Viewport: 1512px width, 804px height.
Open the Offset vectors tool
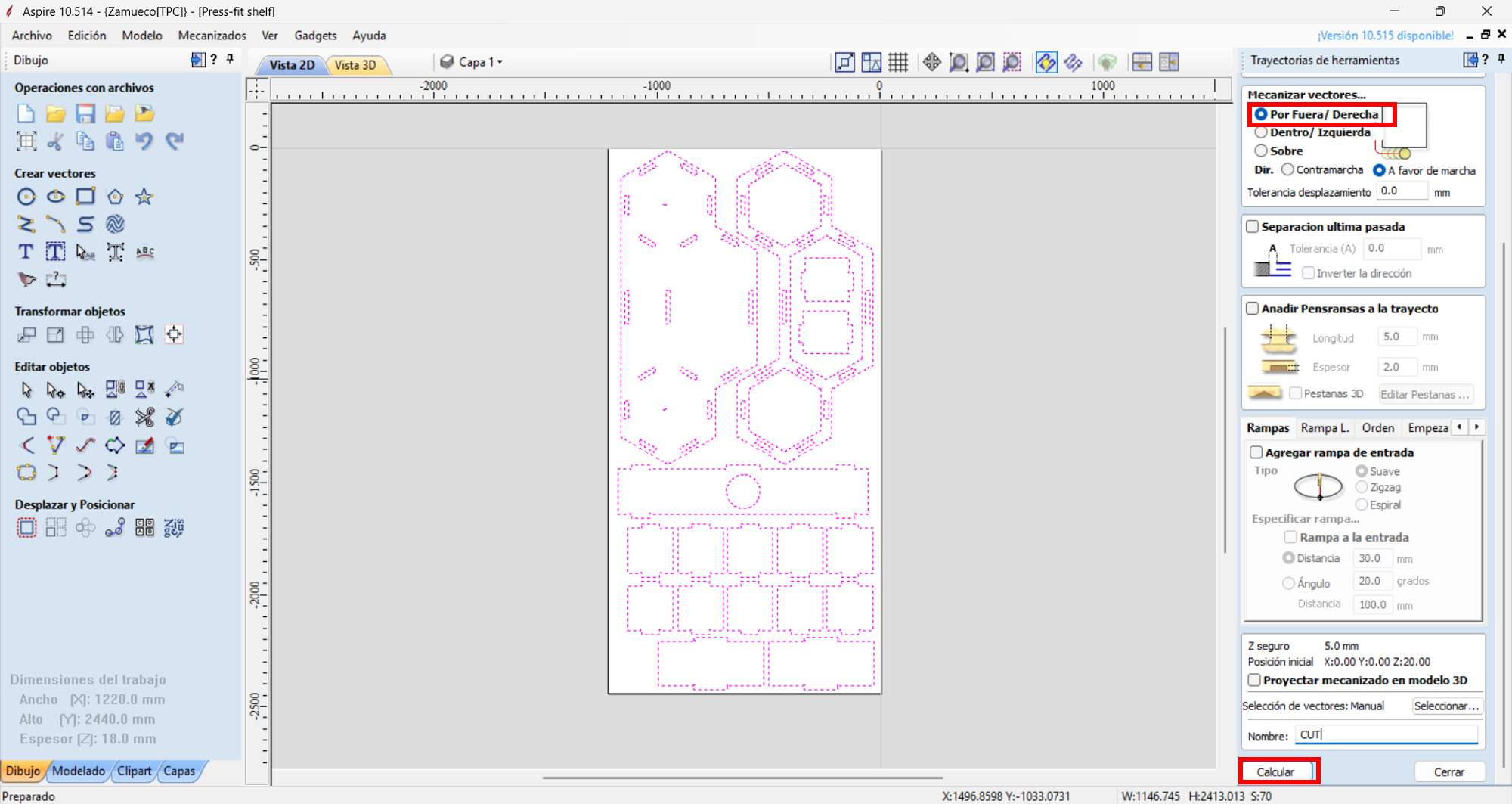click(x=26, y=527)
